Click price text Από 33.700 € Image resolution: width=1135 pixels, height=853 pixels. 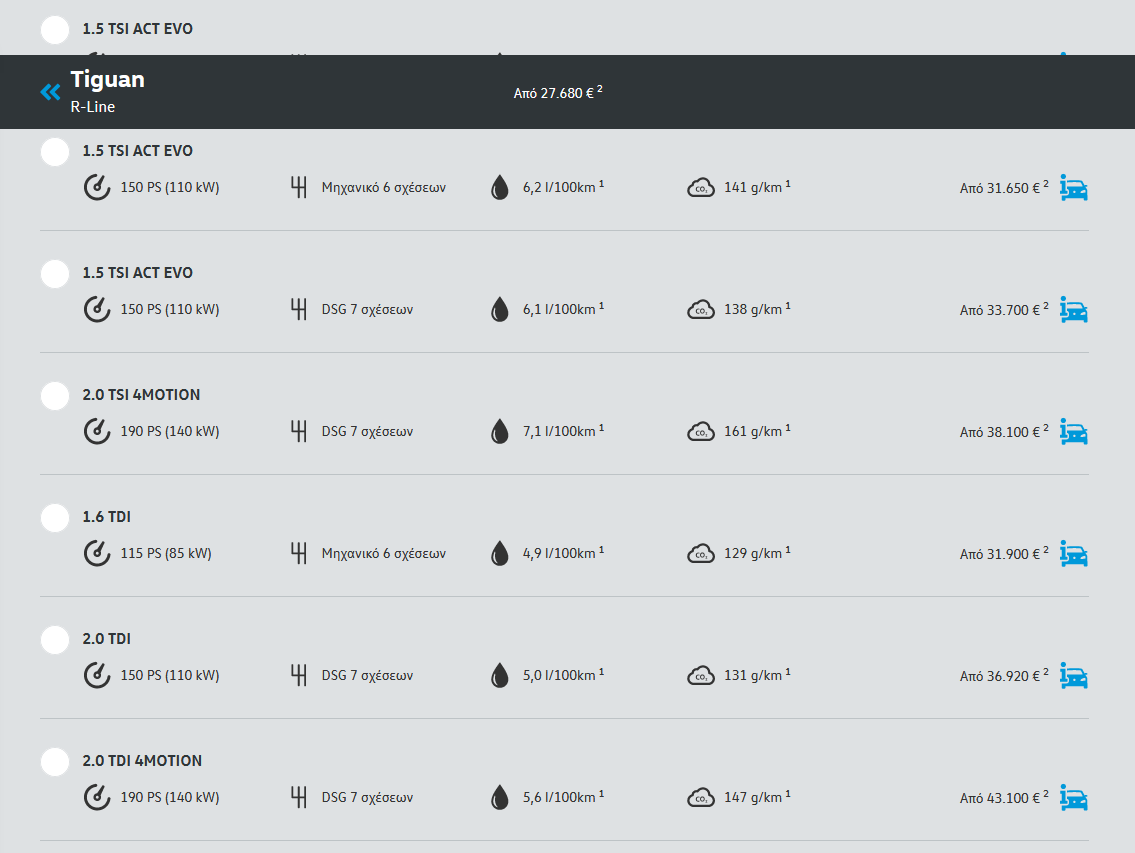pyautogui.click(x=1004, y=310)
